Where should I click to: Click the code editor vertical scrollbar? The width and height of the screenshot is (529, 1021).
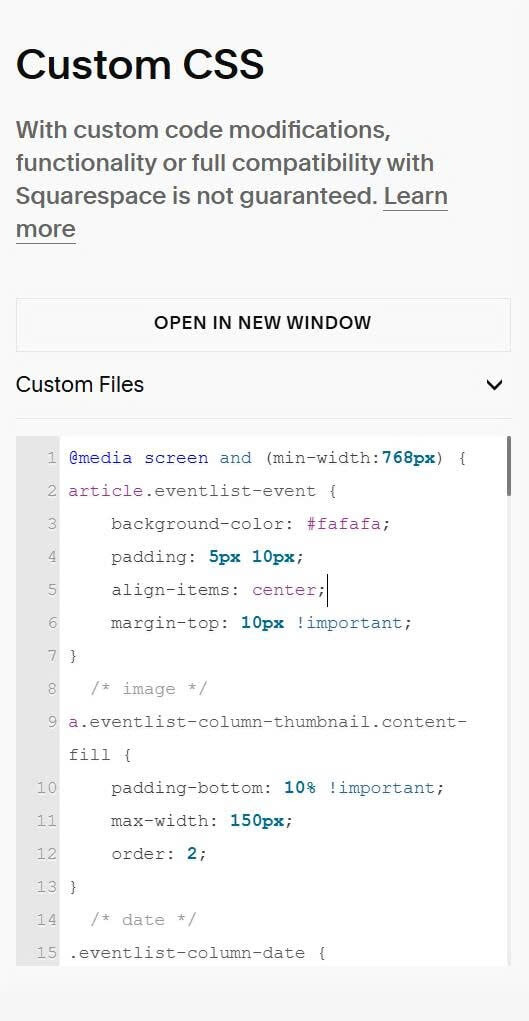click(x=508, y=466)
